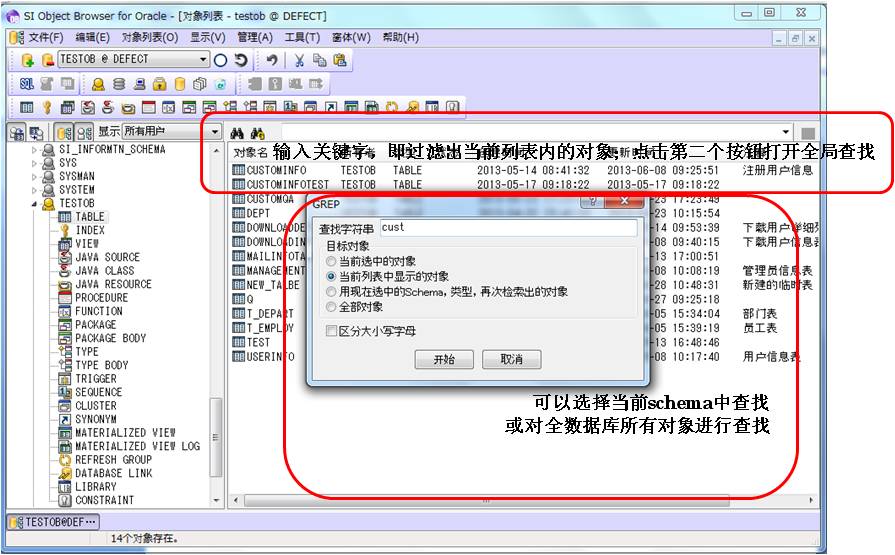
Task: Click the 取消 button in GREP dialog
Action: 511,359
